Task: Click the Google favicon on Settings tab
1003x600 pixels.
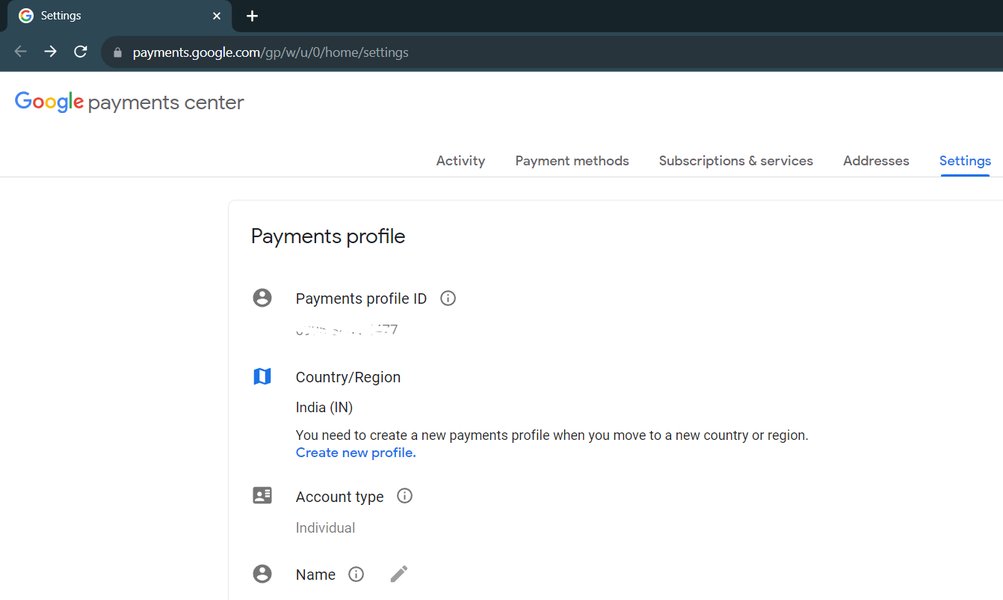Action: (x=26, y=15)
